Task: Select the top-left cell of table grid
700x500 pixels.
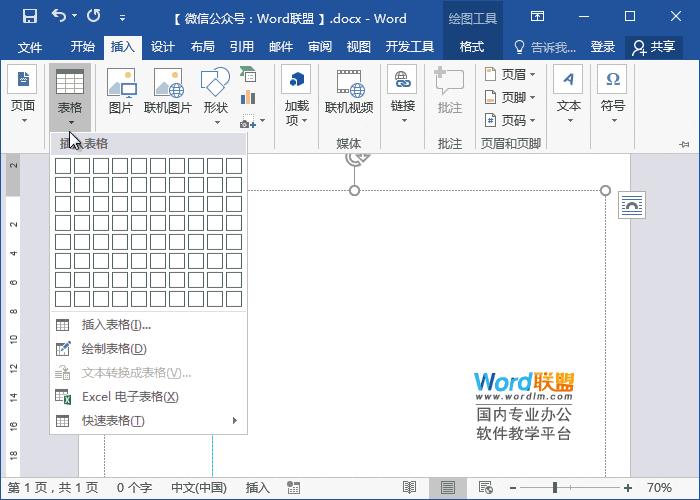Action: click(63, 166)
